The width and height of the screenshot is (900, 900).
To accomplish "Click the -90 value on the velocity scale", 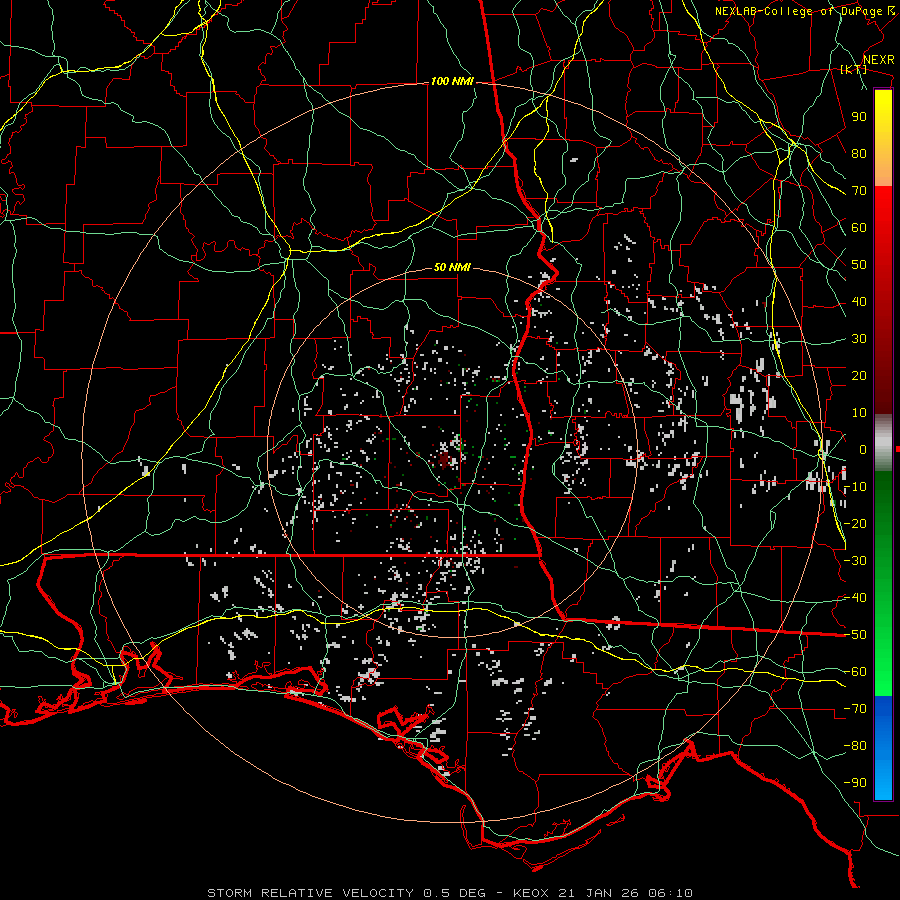I will (855, 783).
